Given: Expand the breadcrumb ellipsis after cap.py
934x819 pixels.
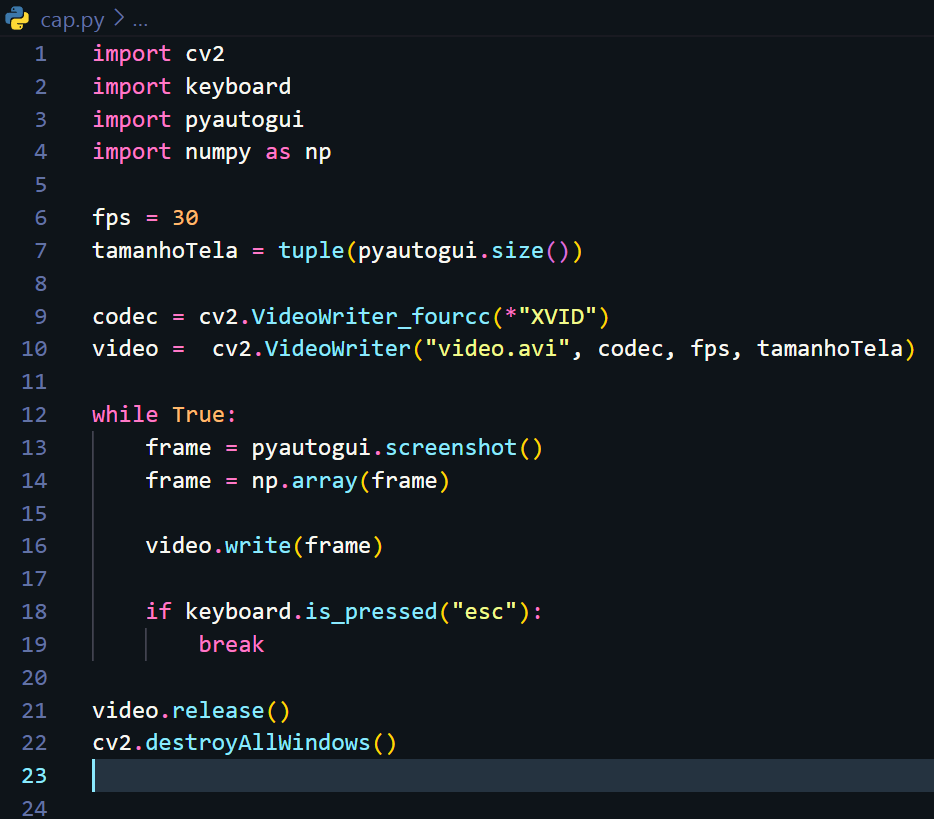Looking at the screenshot, I should coord(141,24).
